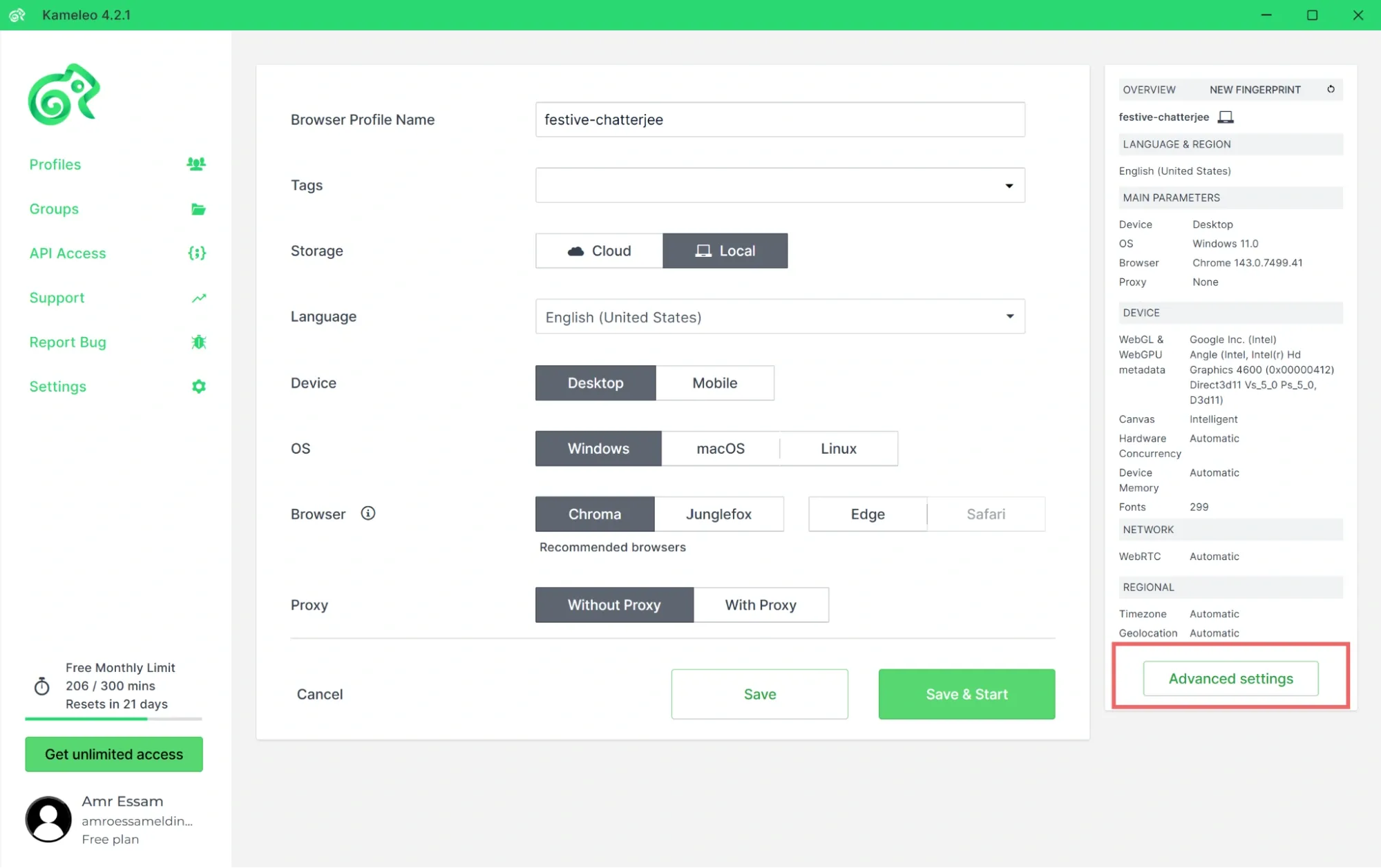Select macOS as the operating system

click(721, 448)
